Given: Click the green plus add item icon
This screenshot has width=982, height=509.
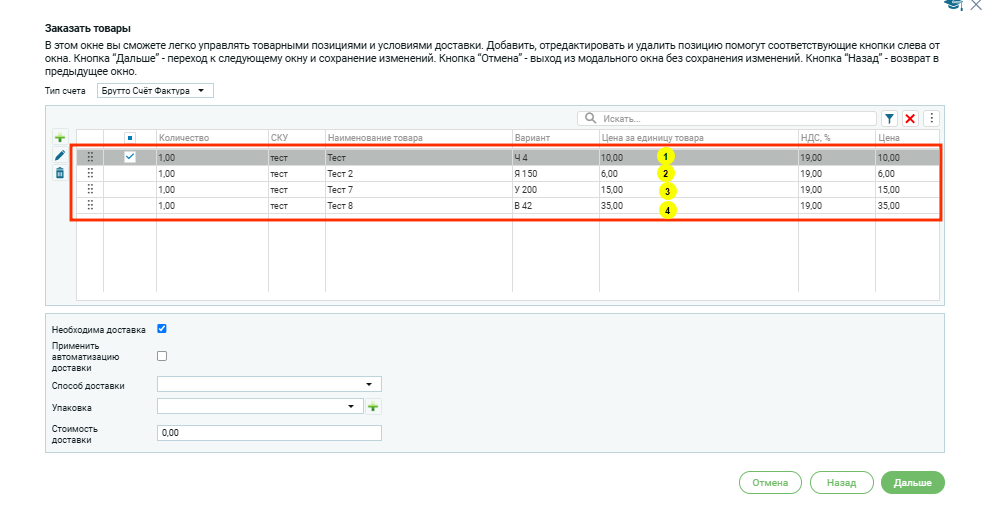Looking at the screenshot, I should point(59,137).
